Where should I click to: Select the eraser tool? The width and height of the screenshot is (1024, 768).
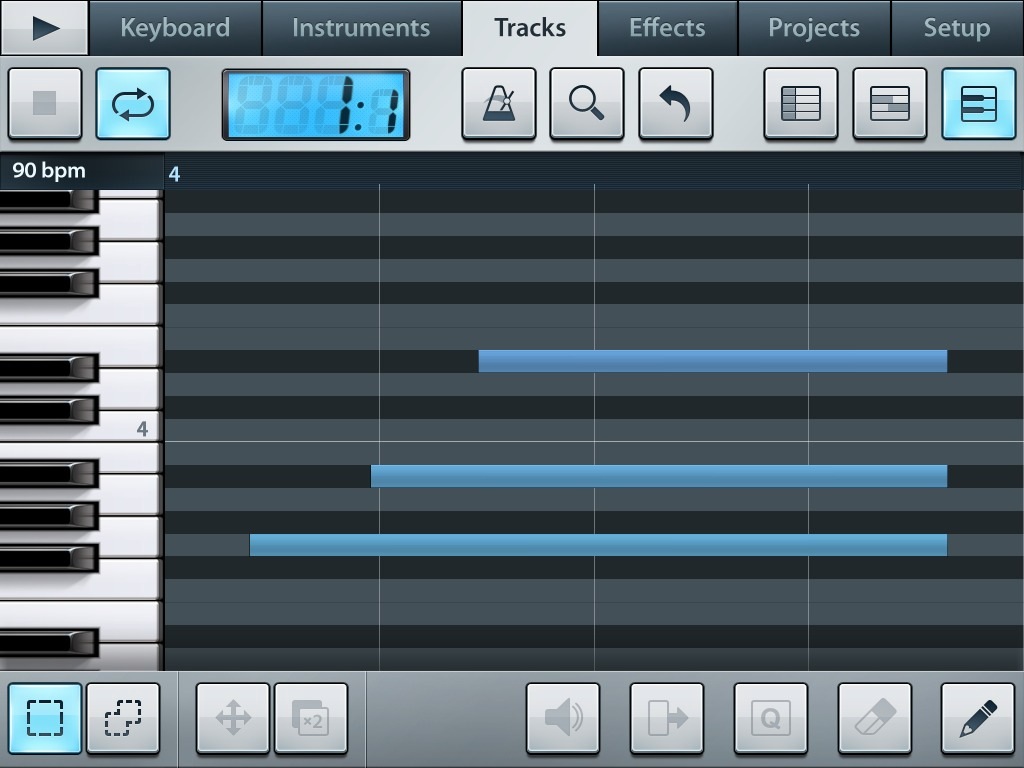874,718
